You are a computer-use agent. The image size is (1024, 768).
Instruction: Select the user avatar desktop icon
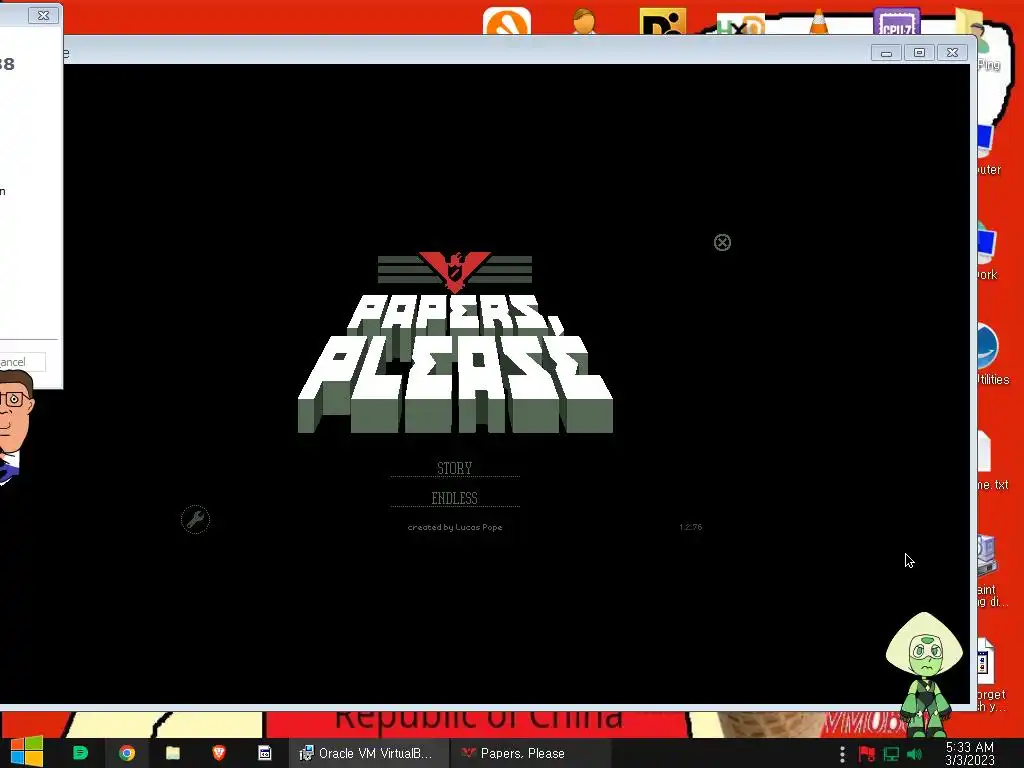[584, 22]
